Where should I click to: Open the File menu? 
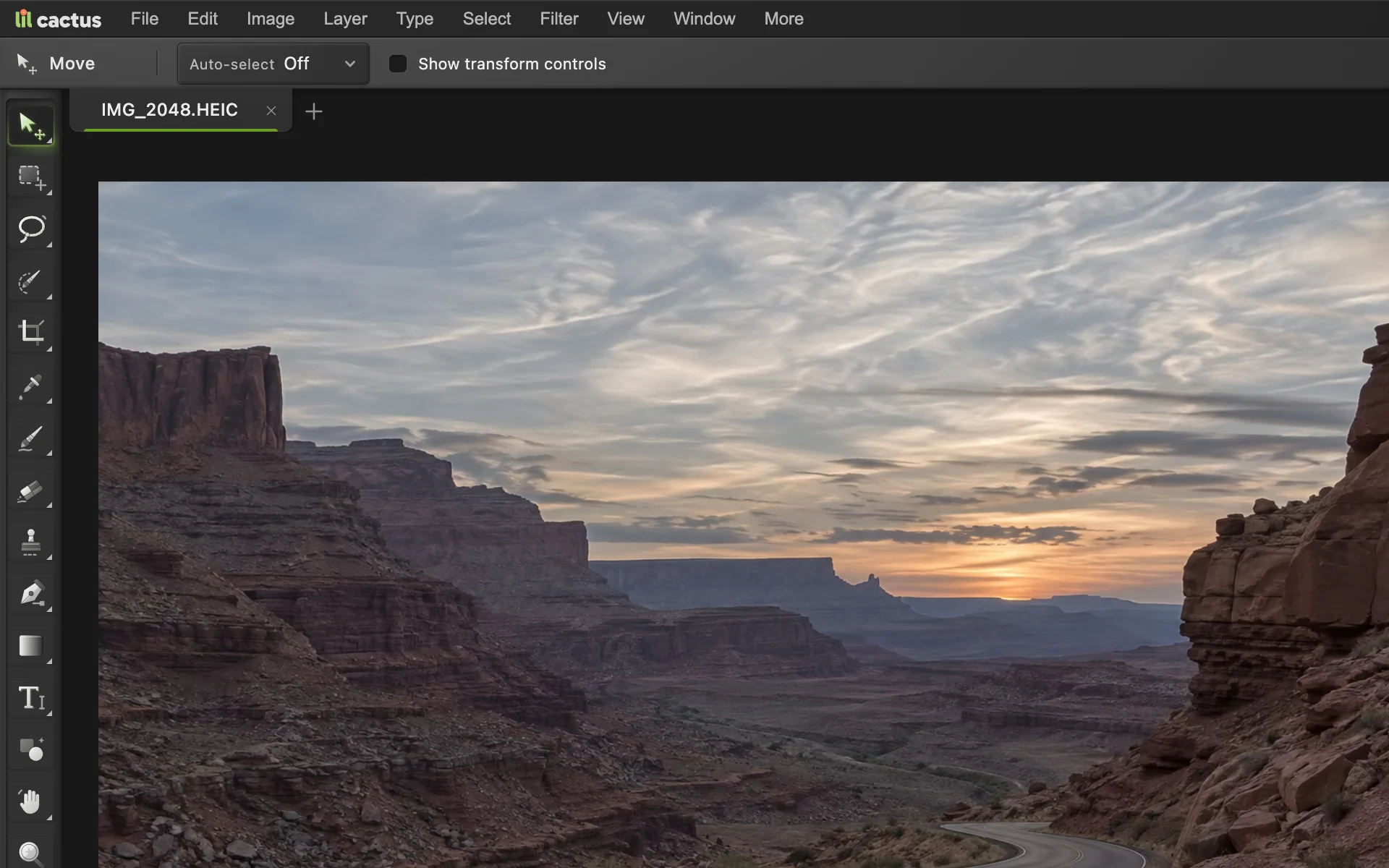pyautogui.click(x=145, y=19)
